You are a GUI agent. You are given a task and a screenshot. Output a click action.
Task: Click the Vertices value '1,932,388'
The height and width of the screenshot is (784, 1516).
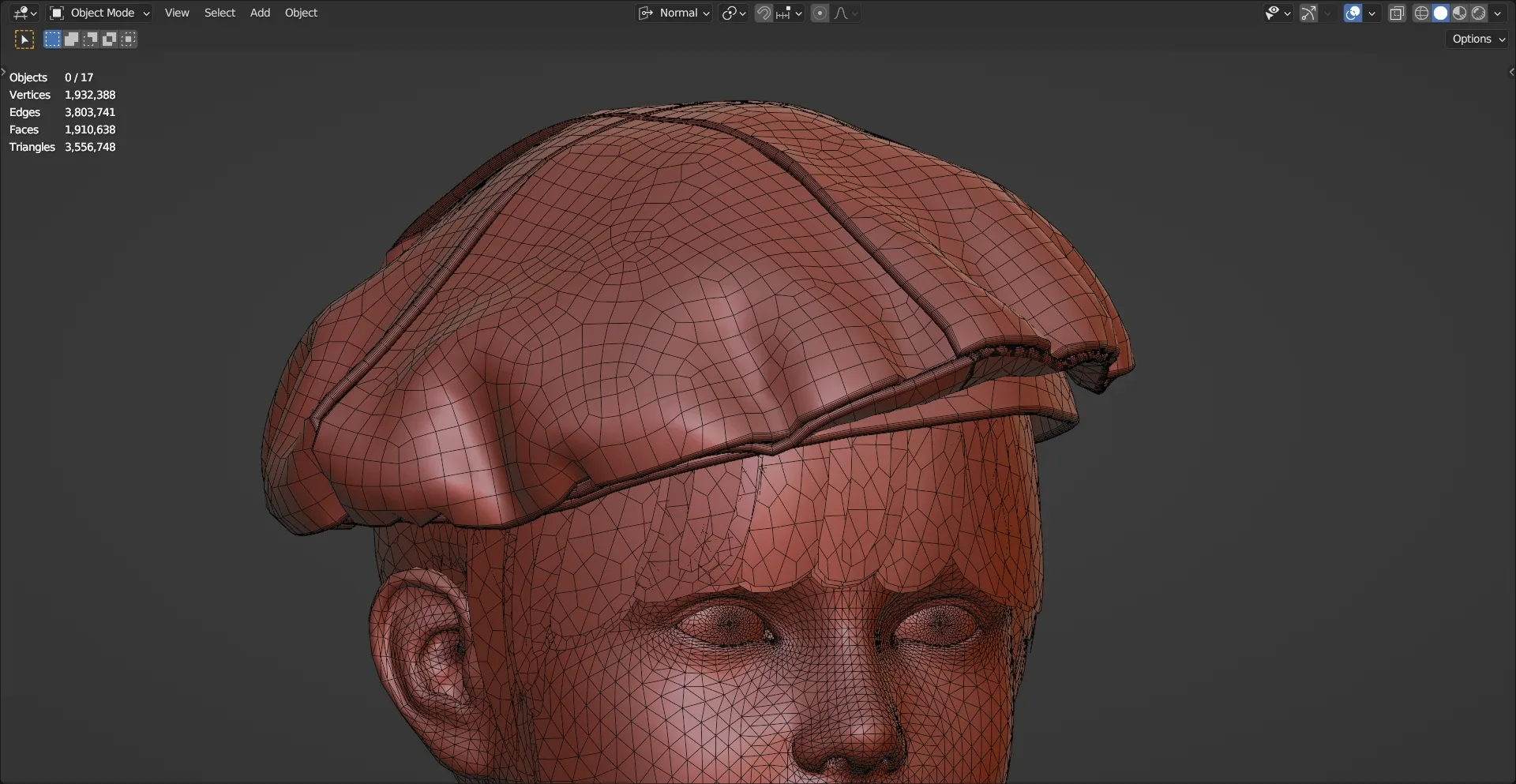(90, 95)
